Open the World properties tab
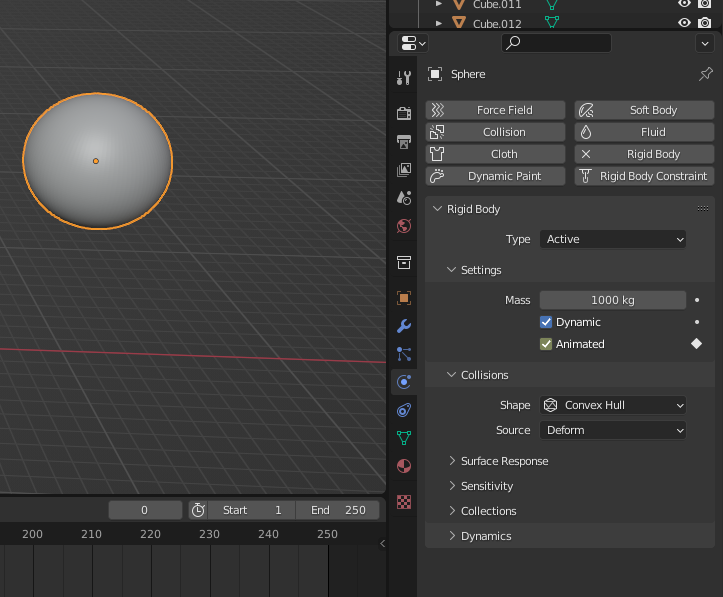The image size is (723, 597). coord(404,226)
